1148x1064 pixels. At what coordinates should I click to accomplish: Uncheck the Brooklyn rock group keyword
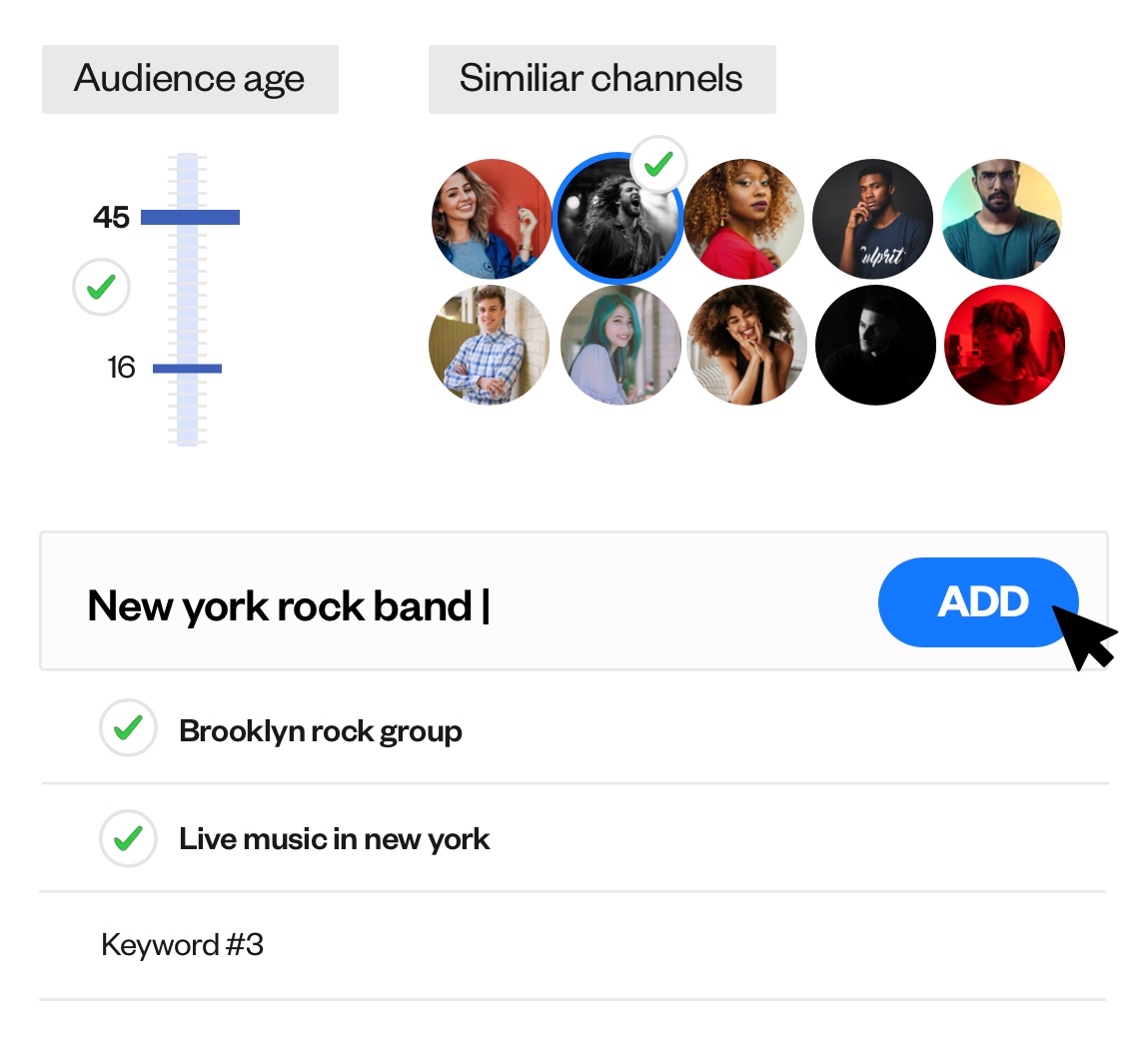128,728
